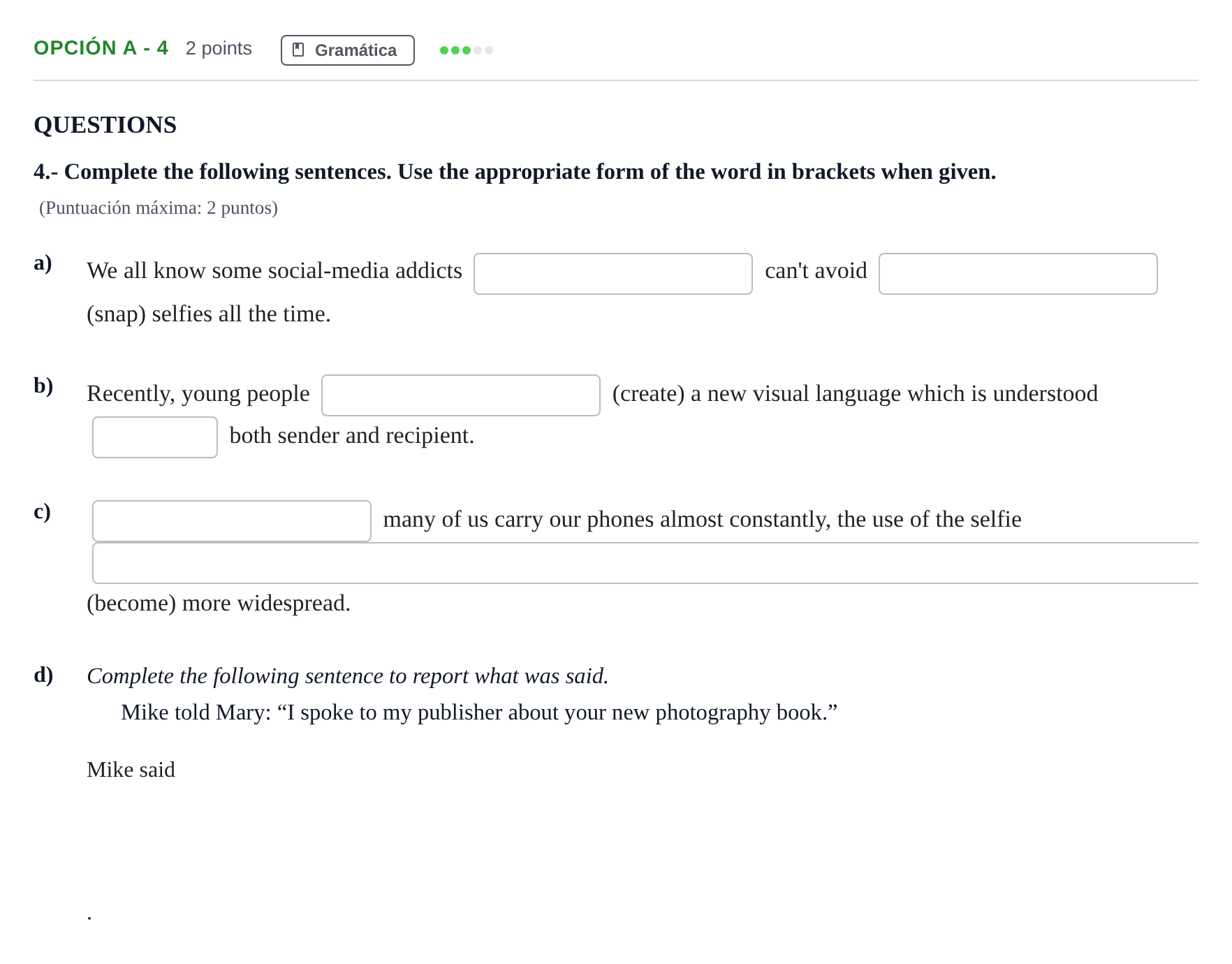Click the 'Mike said' text
Screen dimensions: 1232x964
(x=131, y=770)
